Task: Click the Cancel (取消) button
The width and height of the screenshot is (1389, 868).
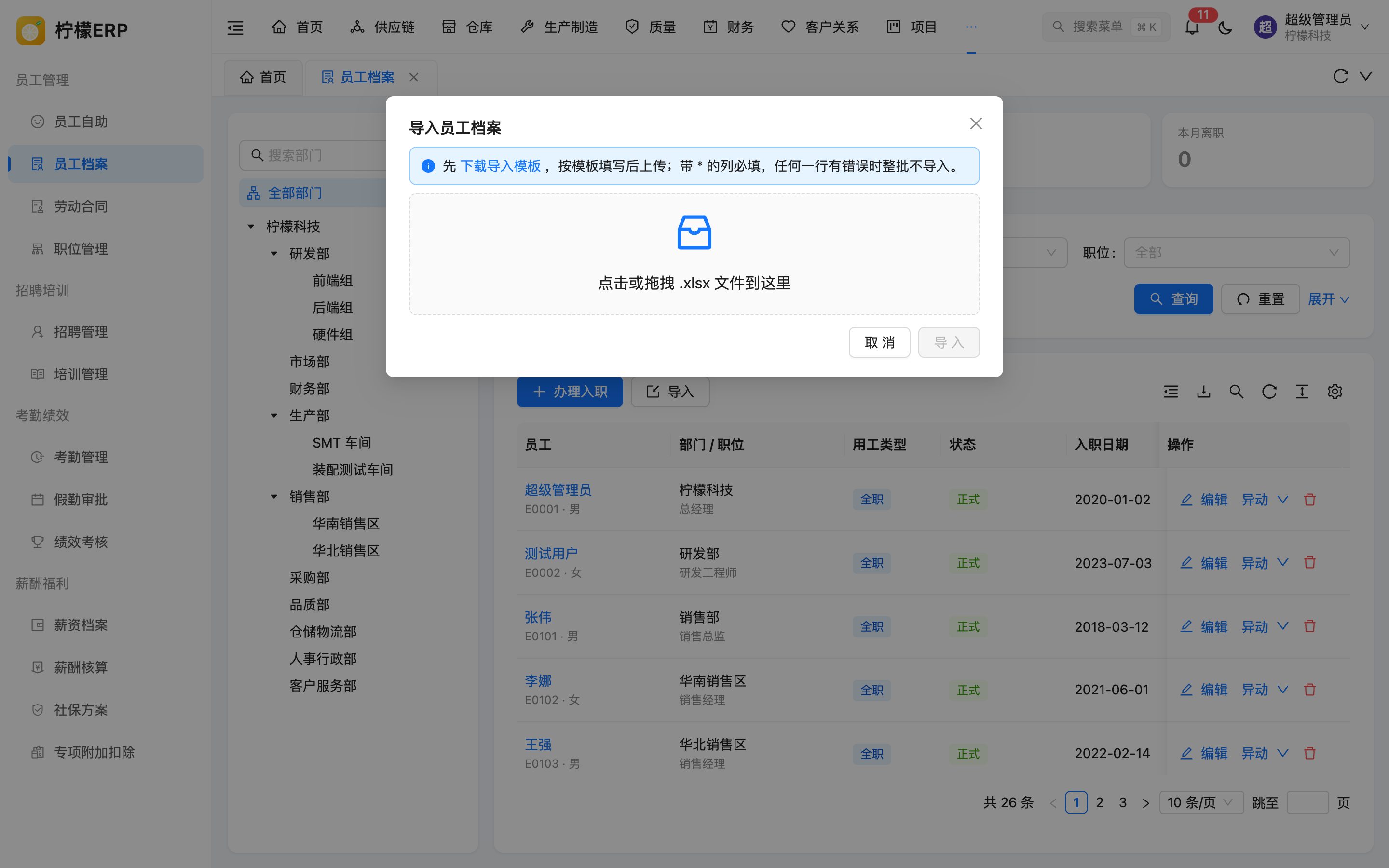Action: click(879, 342)
